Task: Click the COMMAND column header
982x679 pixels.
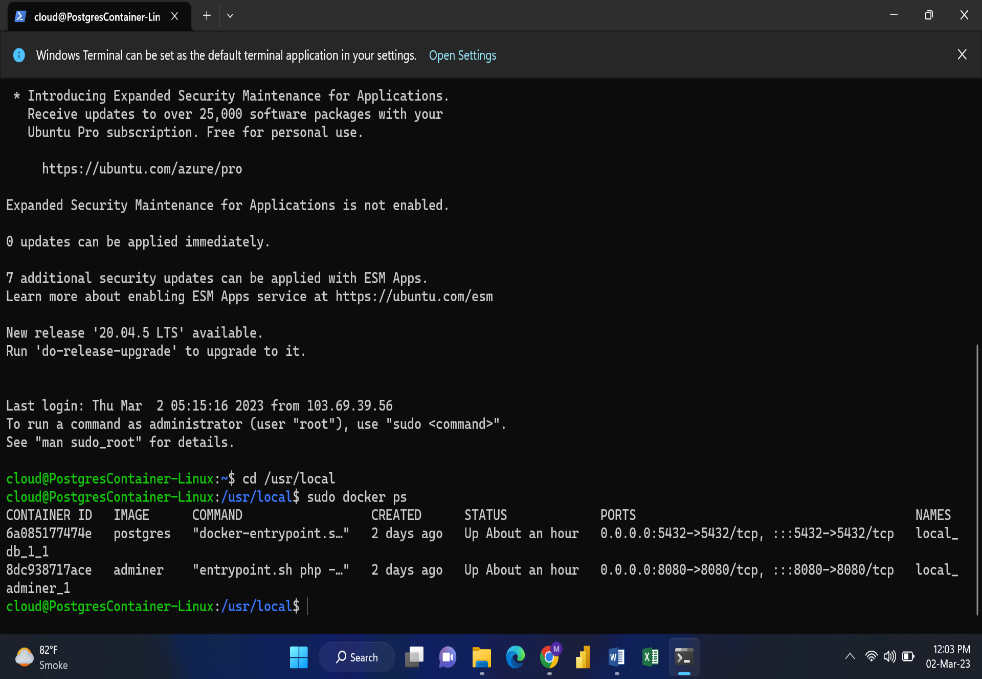Action: [x=217, y=516]
